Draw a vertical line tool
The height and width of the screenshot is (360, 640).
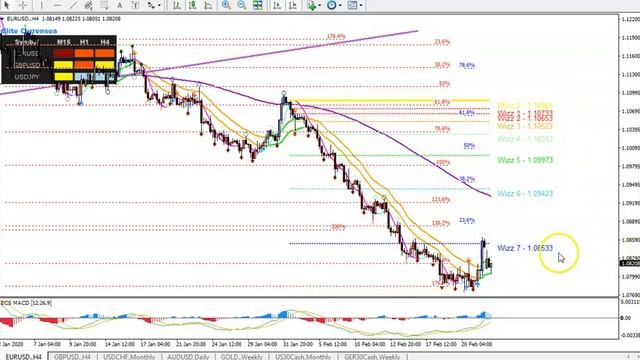[x=41, y=5]
